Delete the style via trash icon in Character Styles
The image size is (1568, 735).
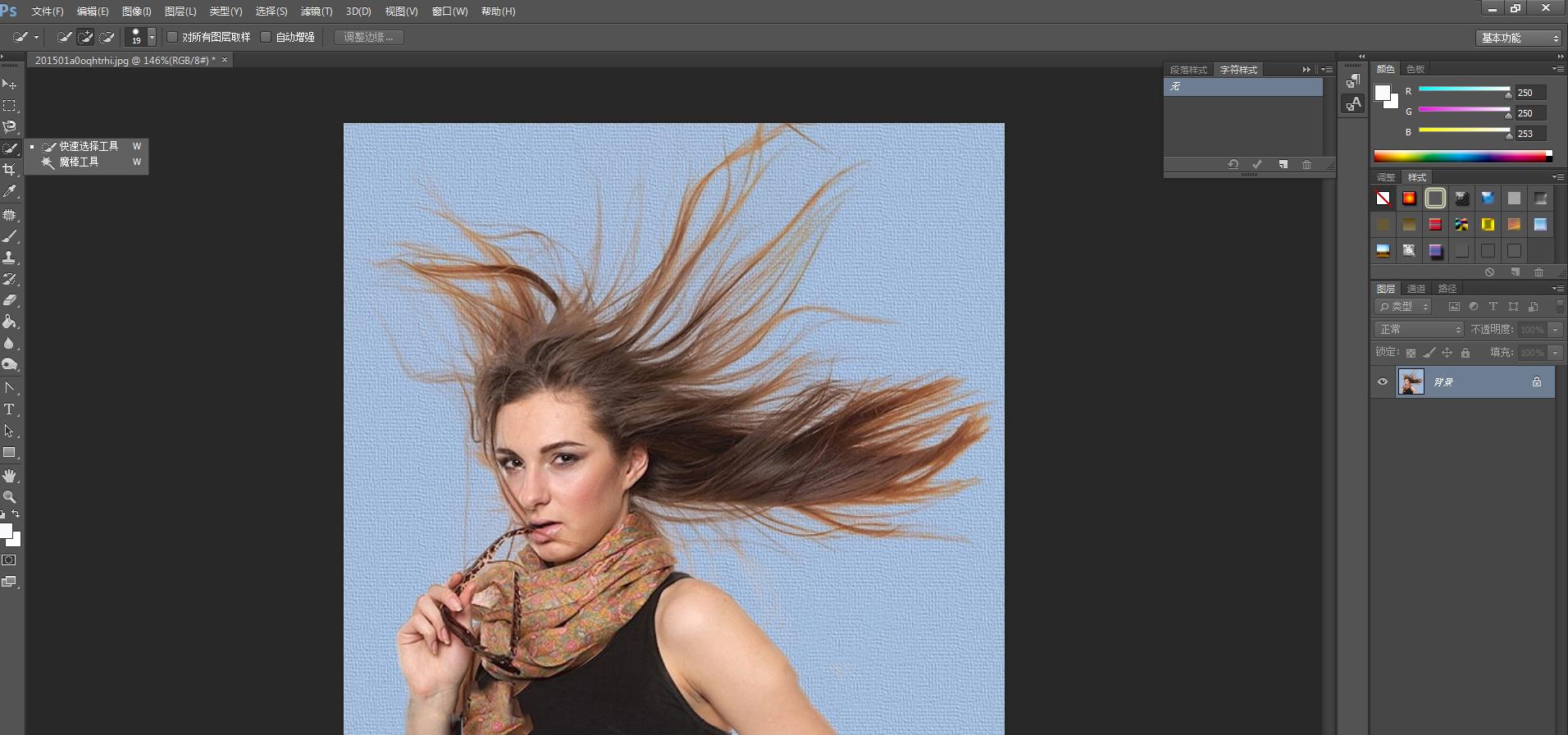point(1306,165)
